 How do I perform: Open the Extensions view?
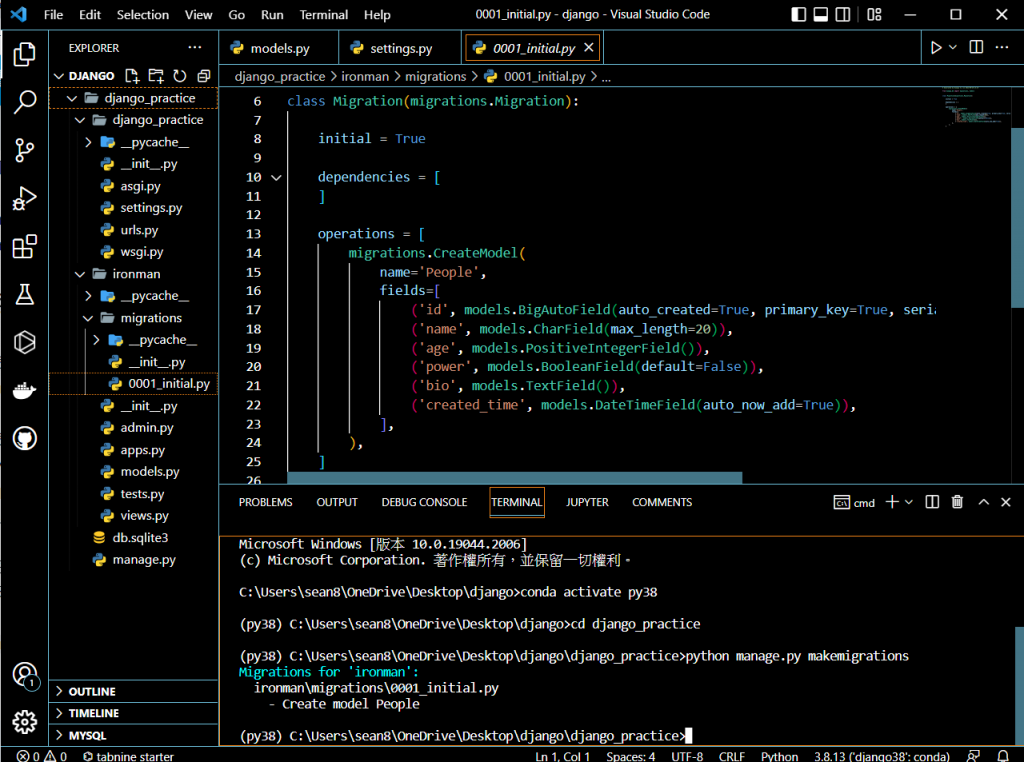25,247
